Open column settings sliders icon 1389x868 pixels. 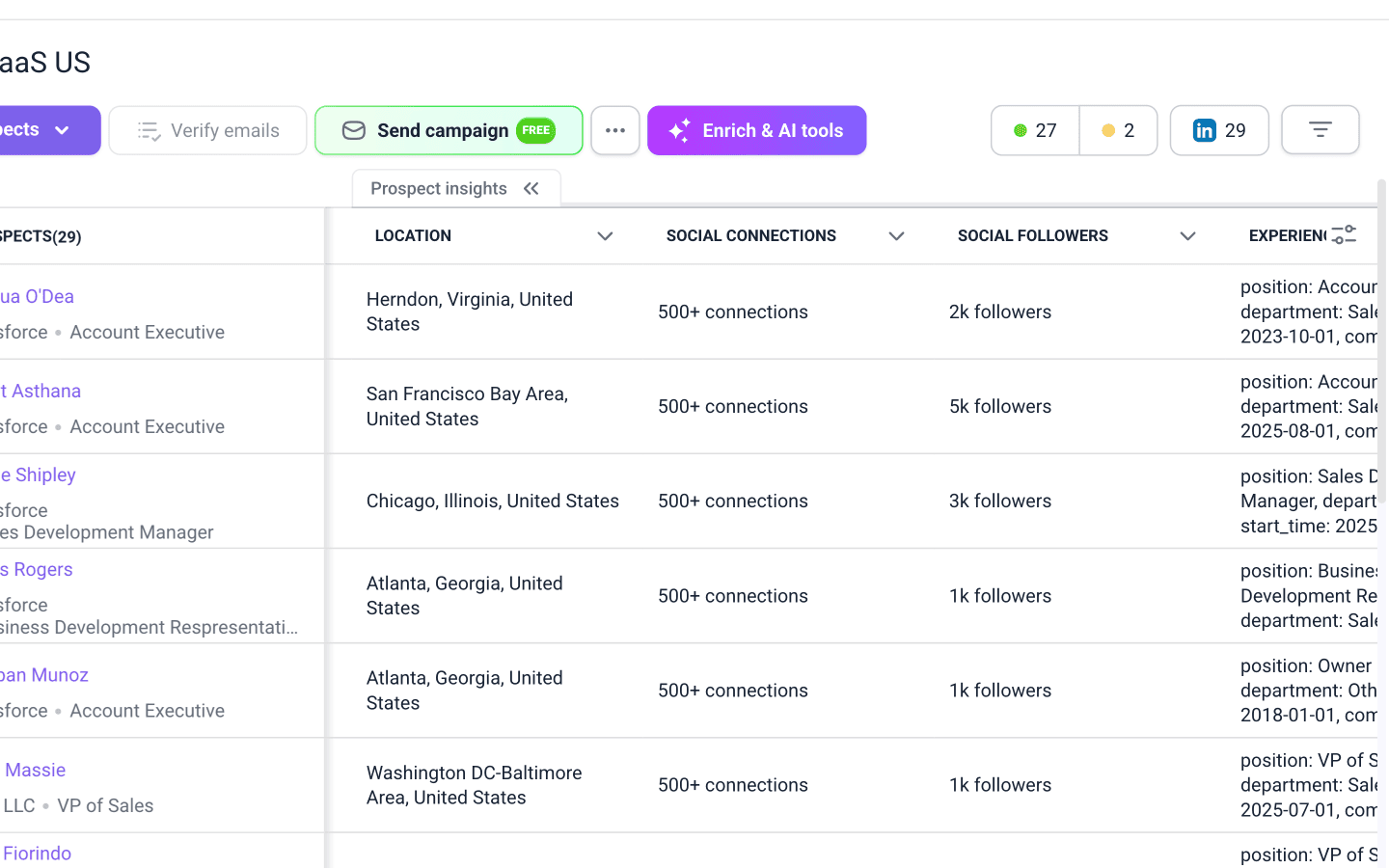[x=1344, y=235]
